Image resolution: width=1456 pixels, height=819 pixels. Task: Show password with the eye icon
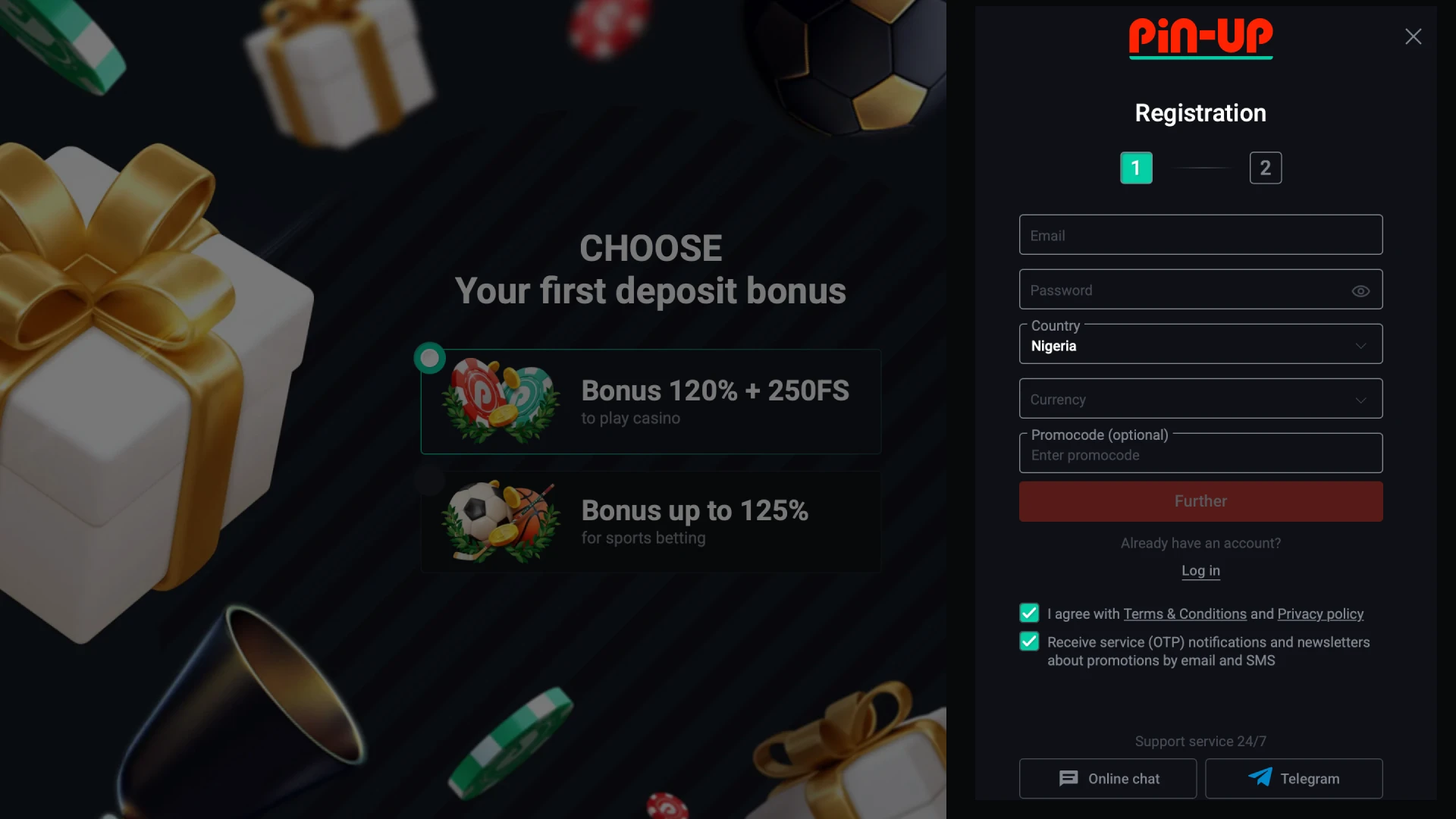coord(1360,291)
